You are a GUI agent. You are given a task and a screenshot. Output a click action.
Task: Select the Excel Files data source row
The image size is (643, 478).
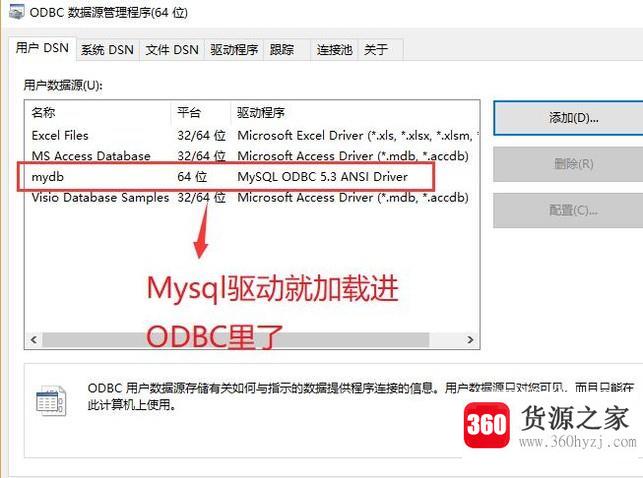point(252,135)
